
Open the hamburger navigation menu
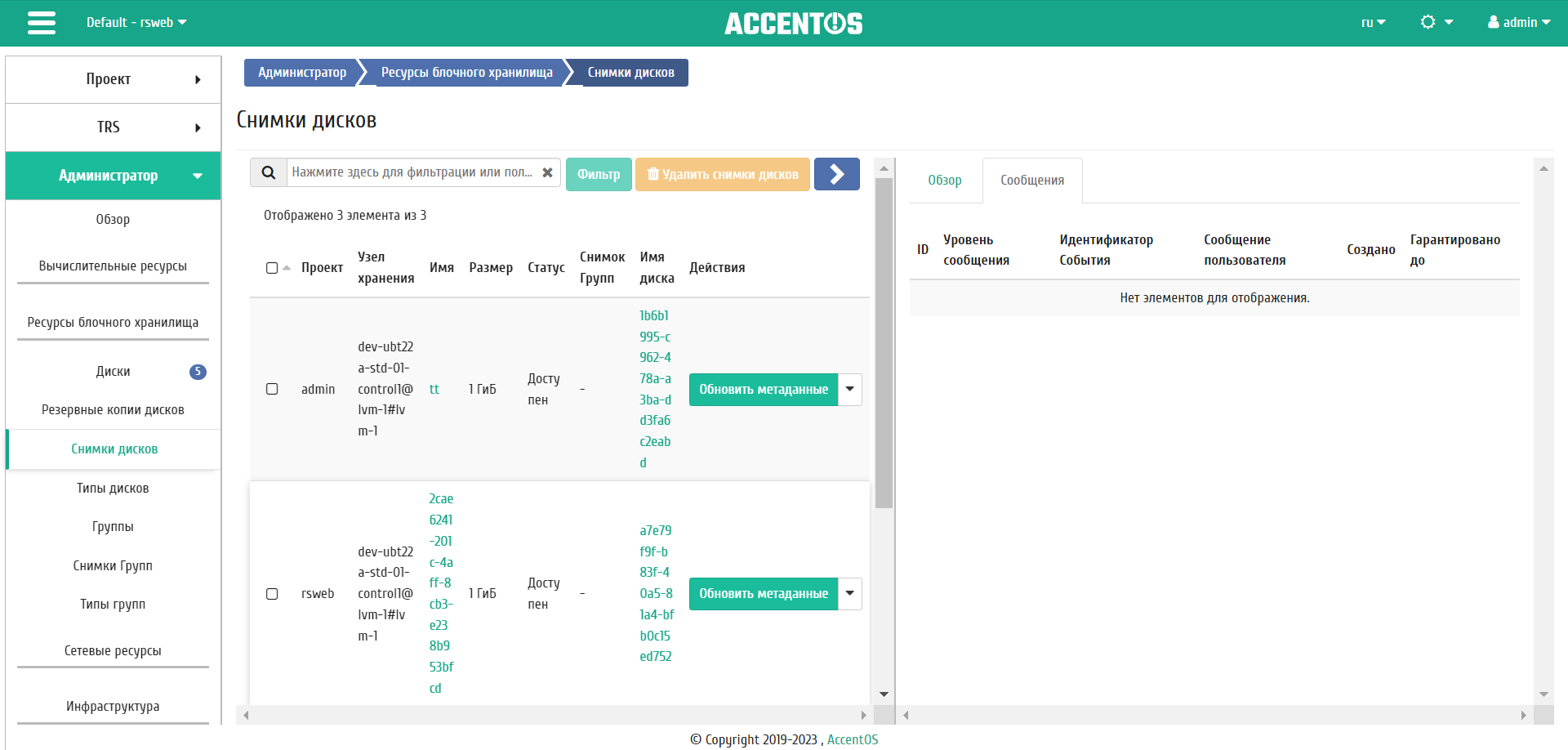point(42,23)
